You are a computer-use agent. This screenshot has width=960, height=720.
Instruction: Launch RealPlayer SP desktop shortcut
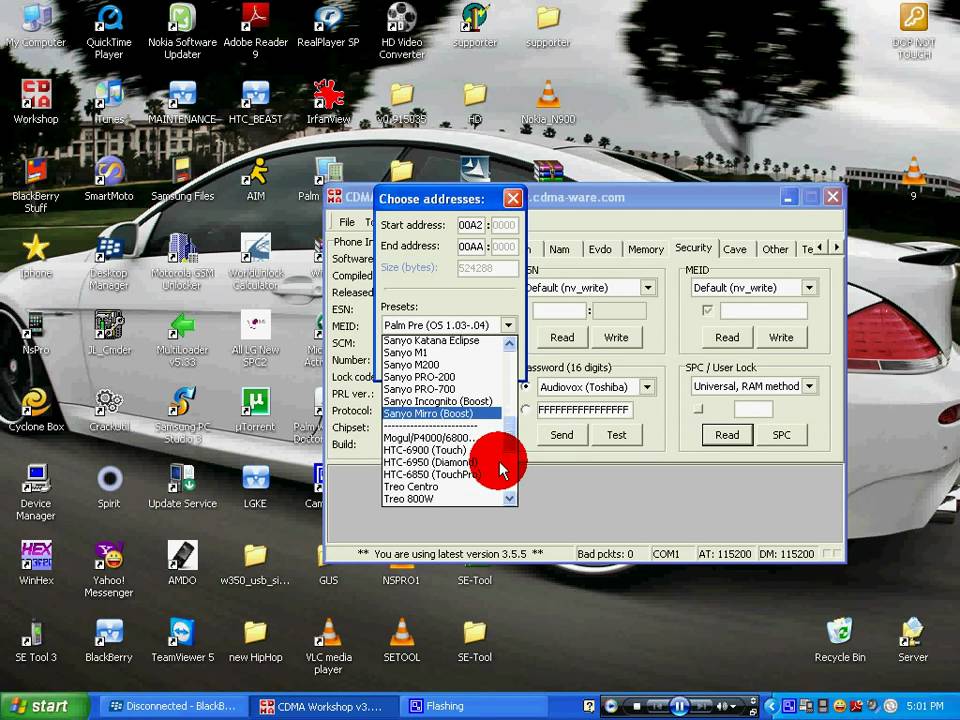click(328, 24)
